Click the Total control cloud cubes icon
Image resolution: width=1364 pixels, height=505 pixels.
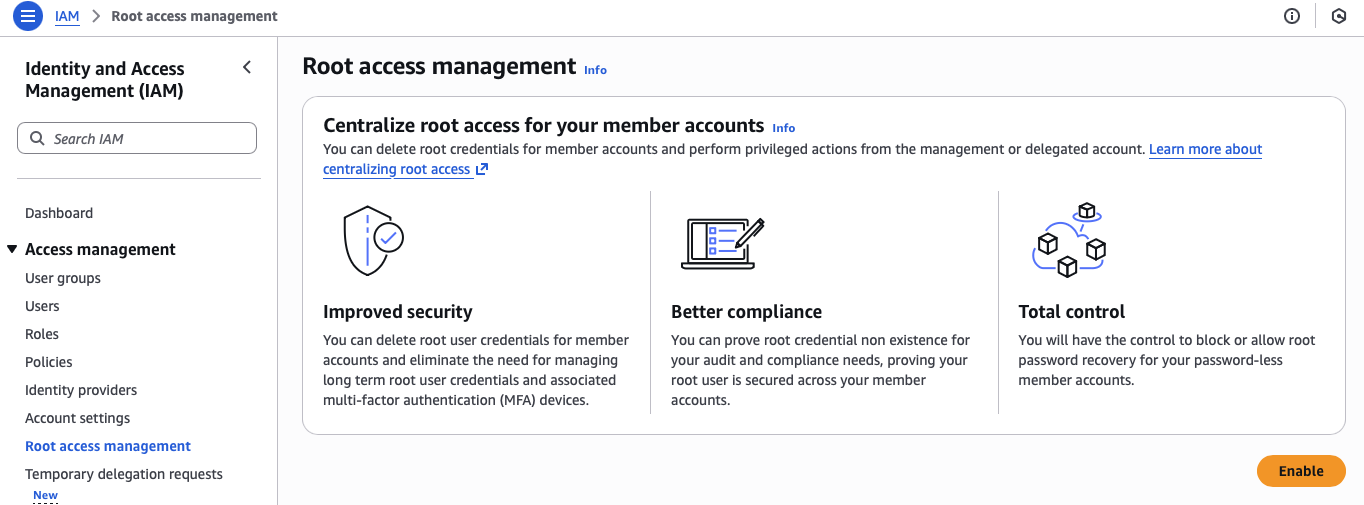click(x=1068, y=240)
